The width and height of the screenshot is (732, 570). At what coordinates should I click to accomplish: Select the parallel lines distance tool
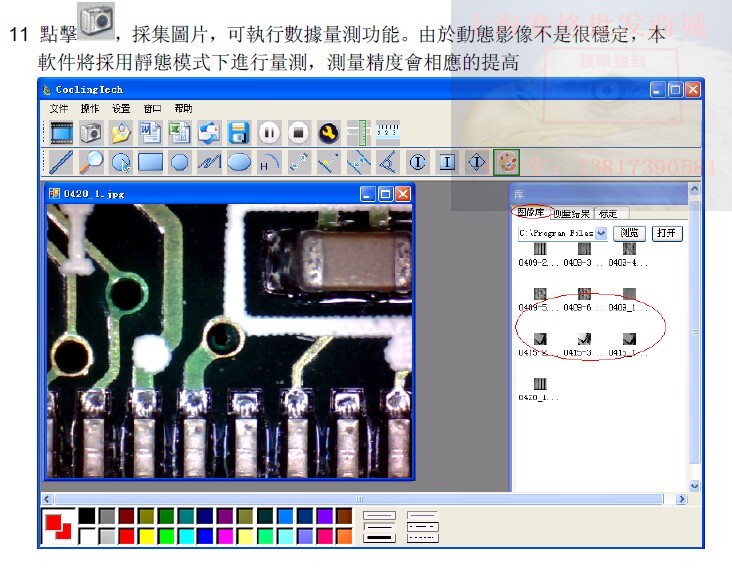[x=359, y=162]
